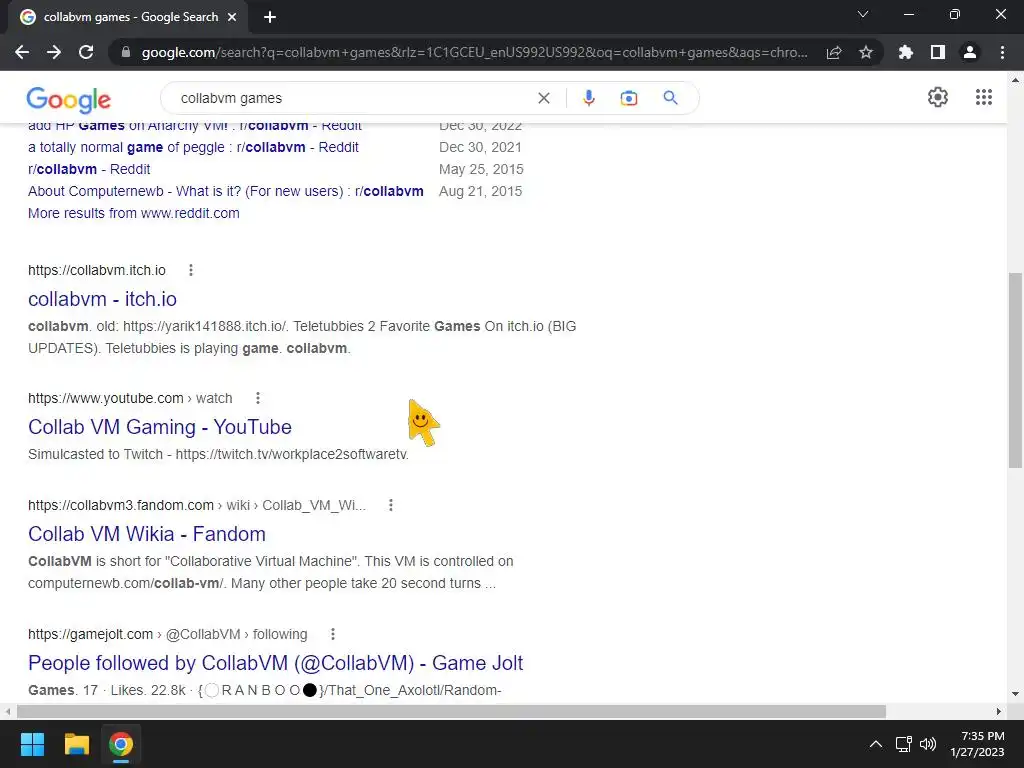The width and height of the screenshot is (1024, 768).
Task: Click the date Dec 30, 2021
Action: [480, 148]
